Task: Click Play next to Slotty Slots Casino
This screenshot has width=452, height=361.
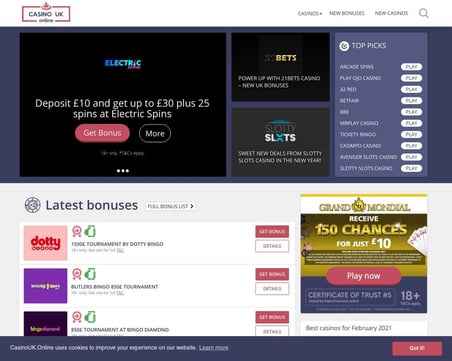Action: pos(411,168)
